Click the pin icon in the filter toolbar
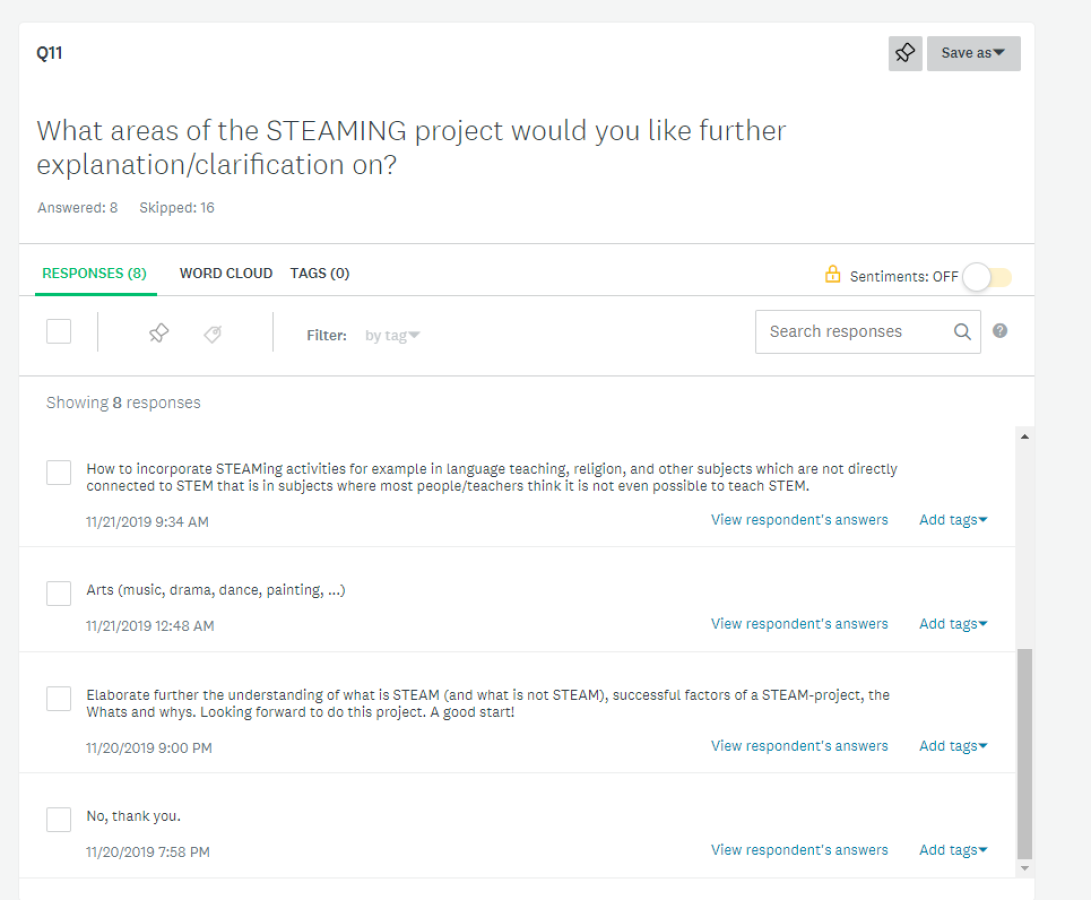1091x900 pixels. pyautogui.click(x=159, y=333)
